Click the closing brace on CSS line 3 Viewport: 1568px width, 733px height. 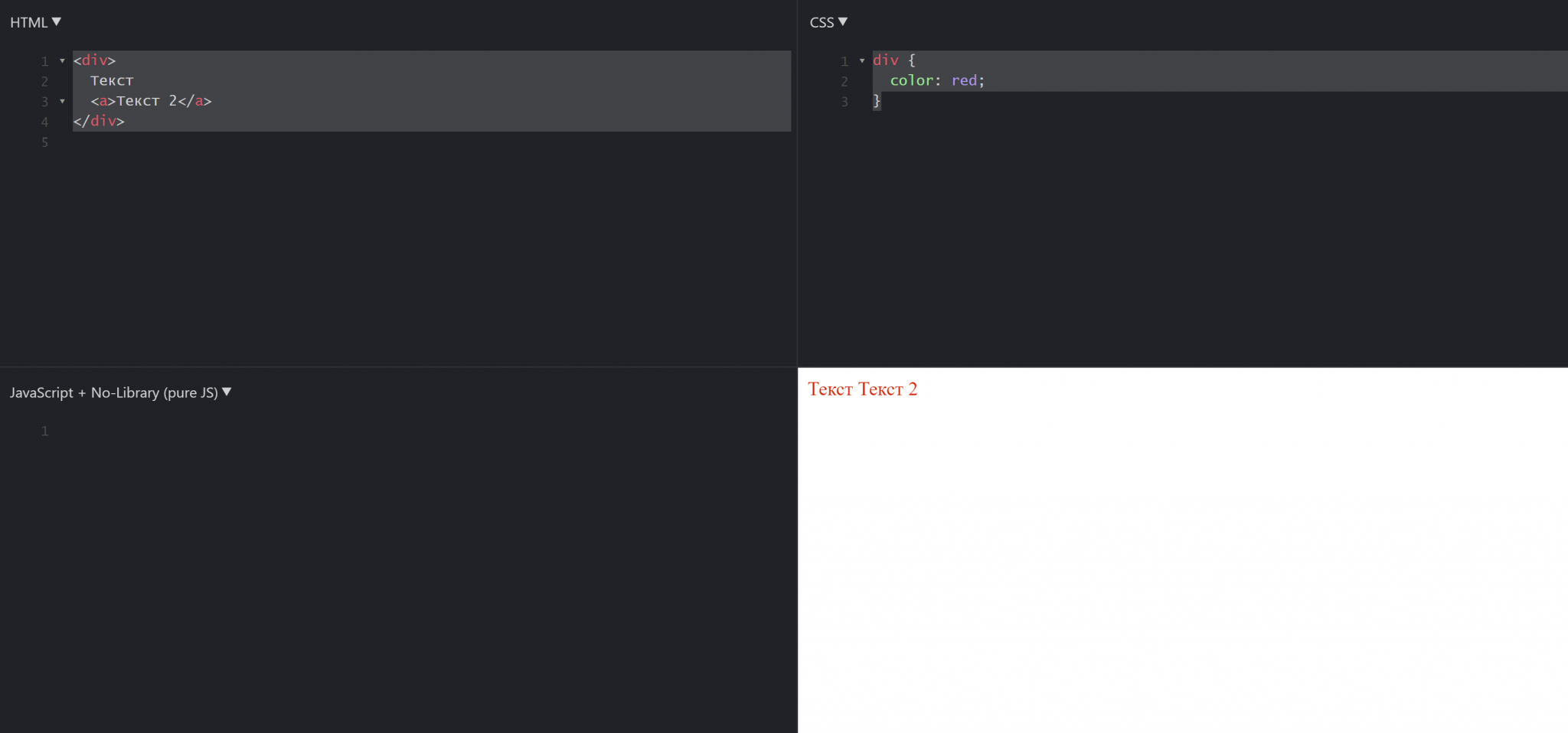click(877, 101)
